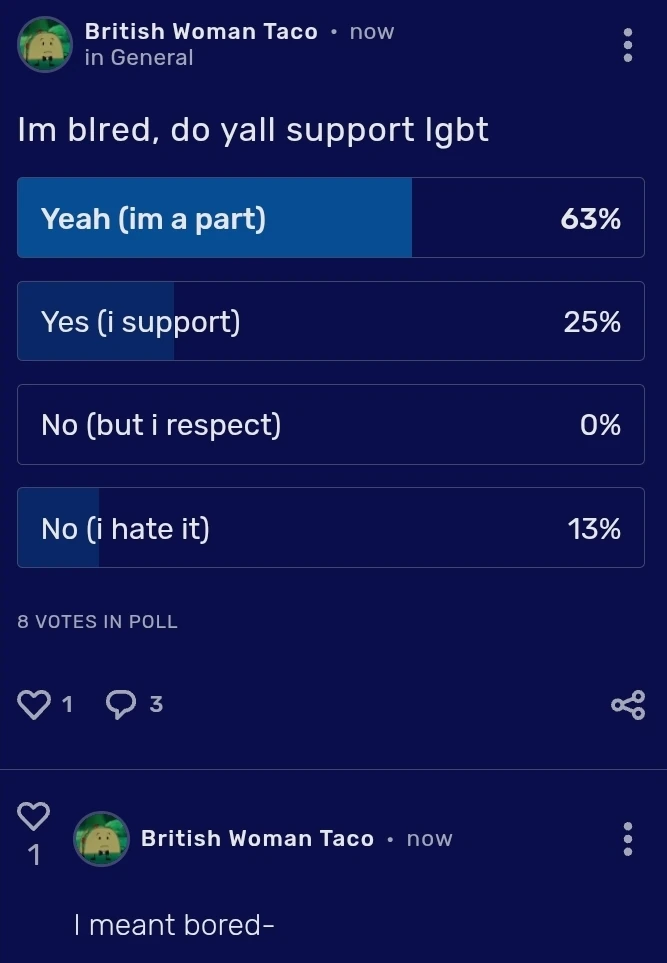
Task: Share the poll post
Action: (x=628, y=705)
